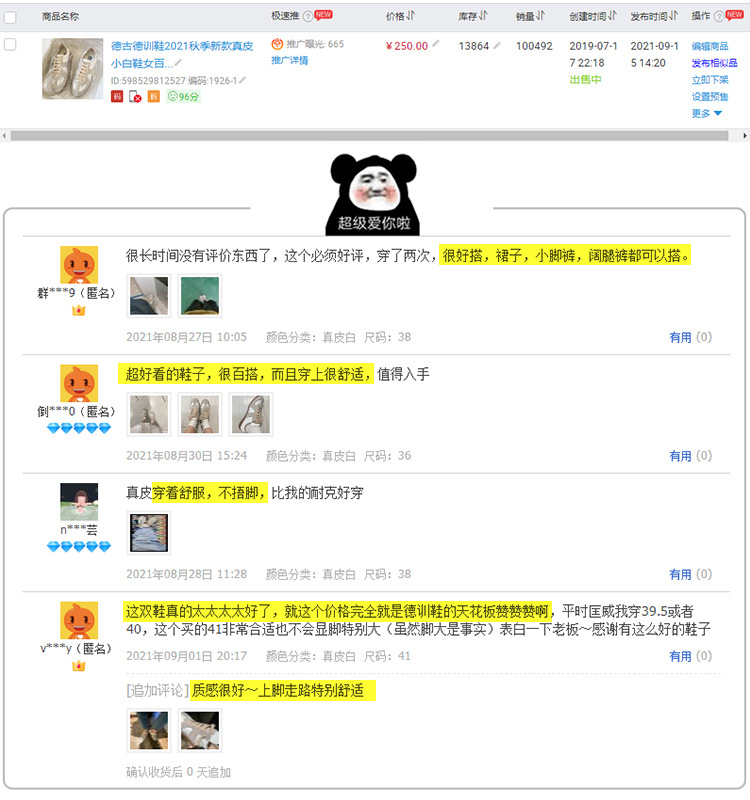
Task: Open the 推广详情 link
Action: [x=290, y=60]
